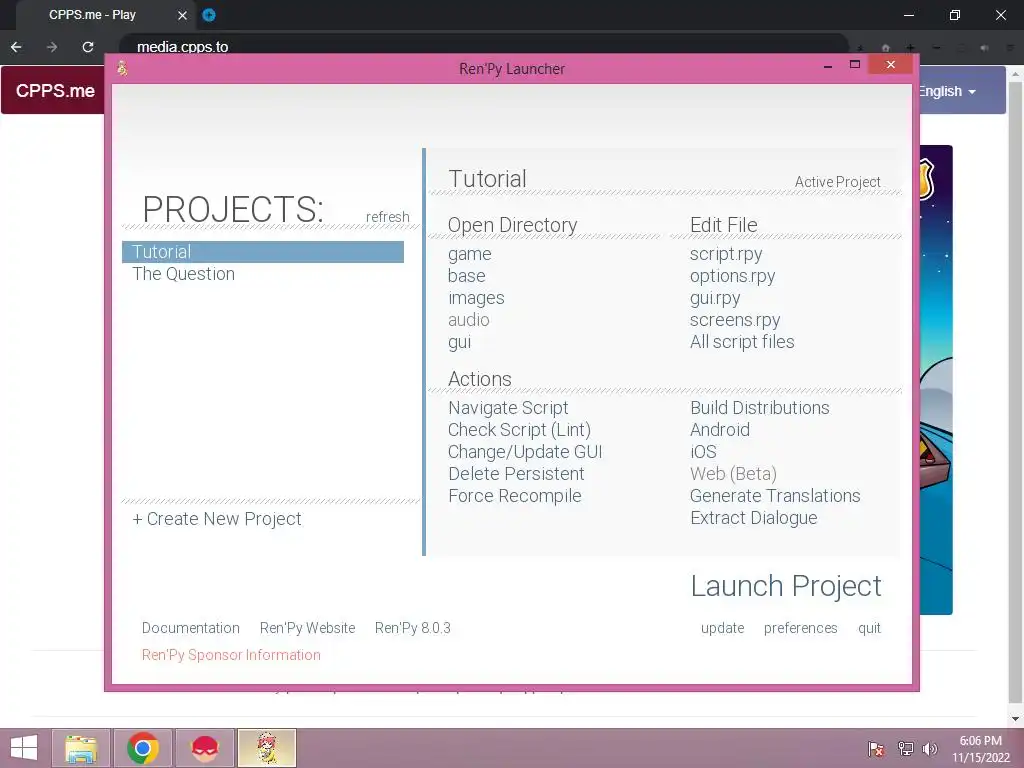Open the iOS build option
The height and width of the screenshot is (768, 1024).
703,452
